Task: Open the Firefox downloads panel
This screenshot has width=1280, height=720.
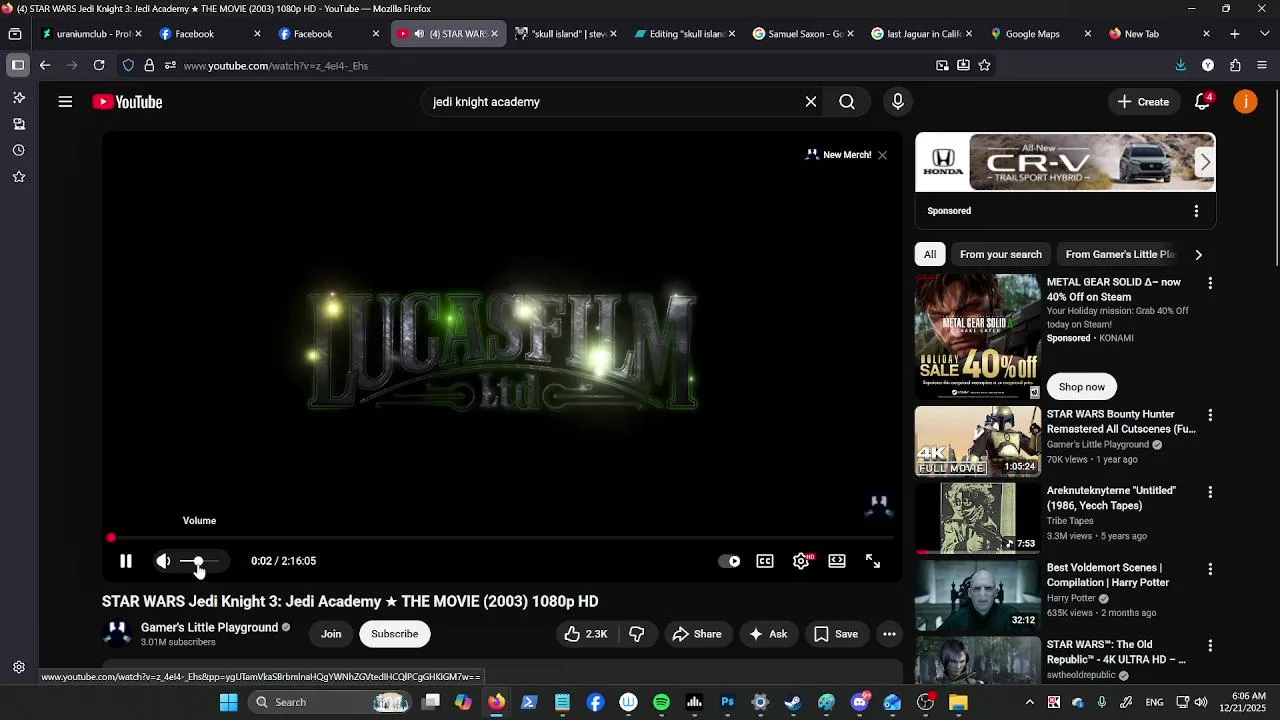Action: tap(1181, 65)
